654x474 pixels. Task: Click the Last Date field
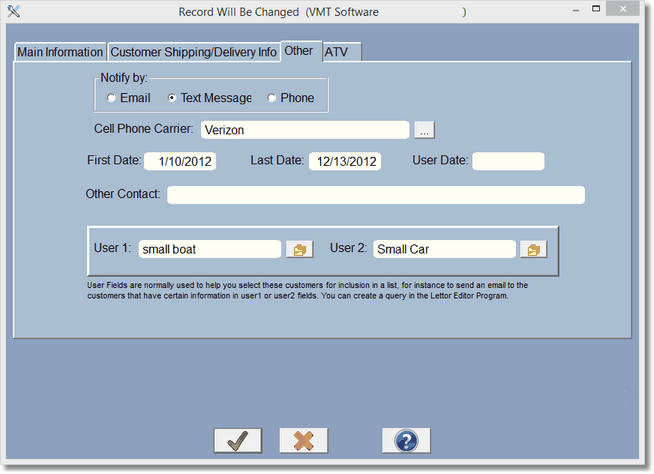[x=344, y=161]
